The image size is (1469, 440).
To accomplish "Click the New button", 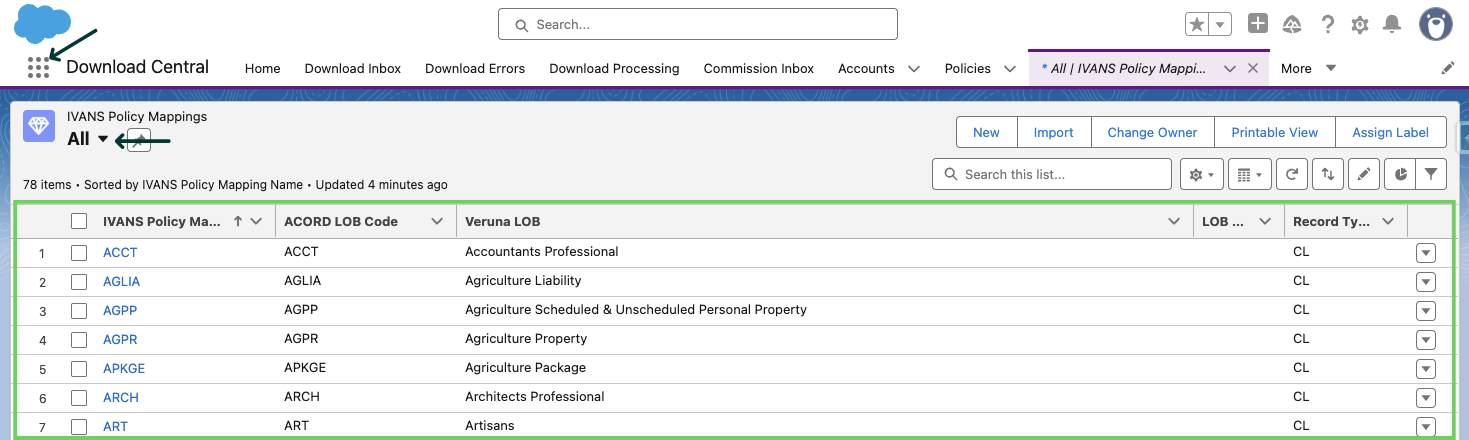I will (x=986, y=132).
